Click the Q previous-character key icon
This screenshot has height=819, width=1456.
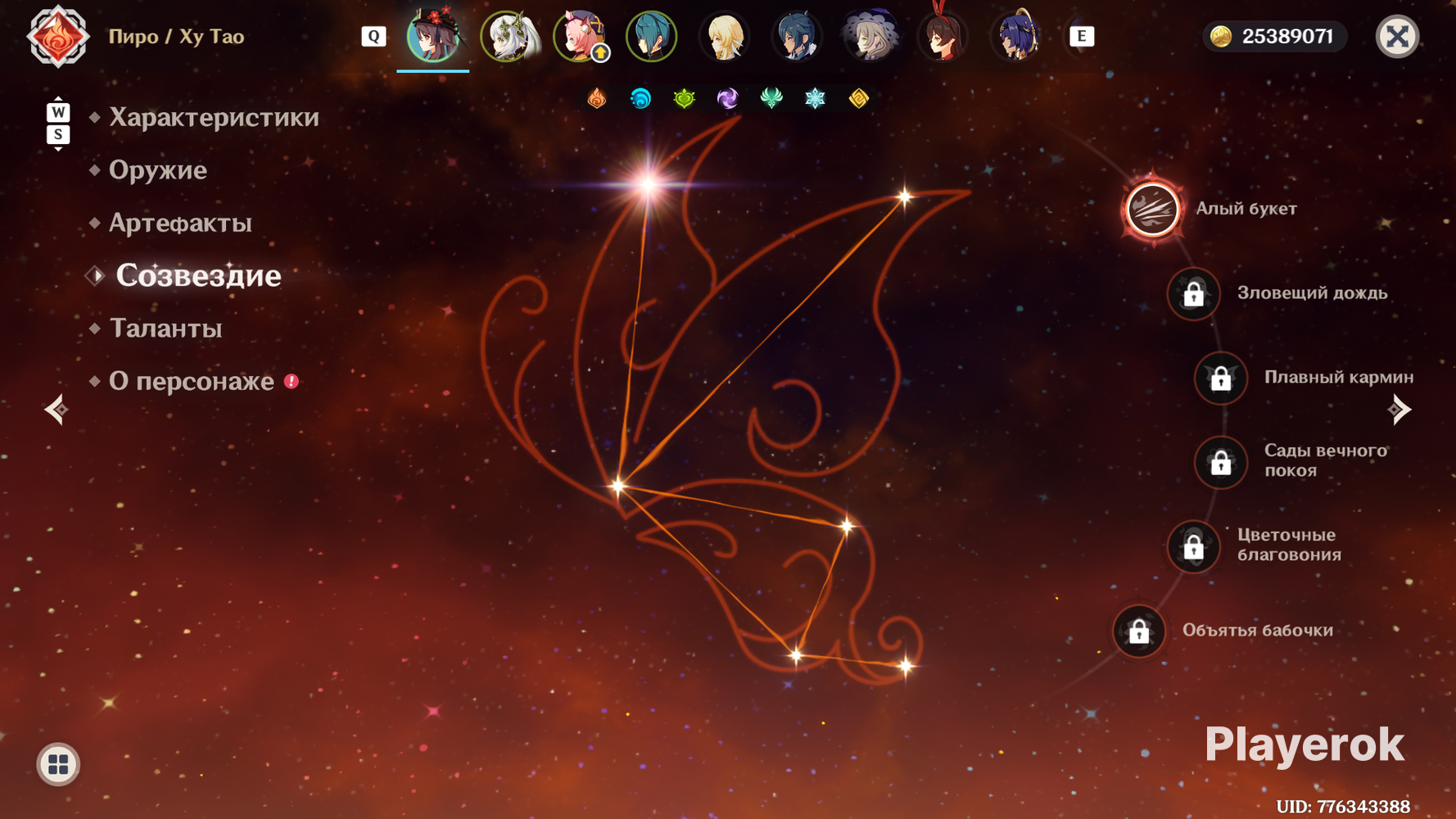373,36
